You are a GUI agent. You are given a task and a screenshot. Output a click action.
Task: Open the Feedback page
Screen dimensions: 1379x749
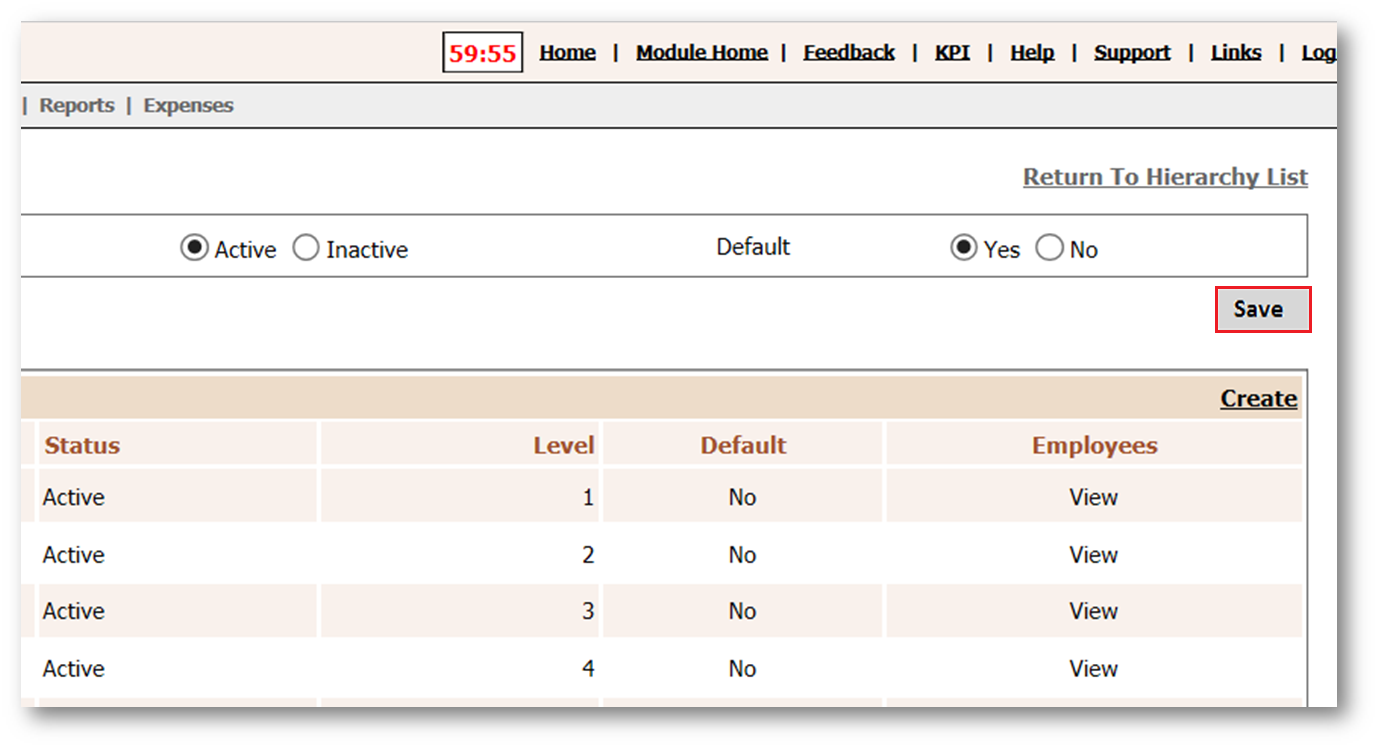849,53
